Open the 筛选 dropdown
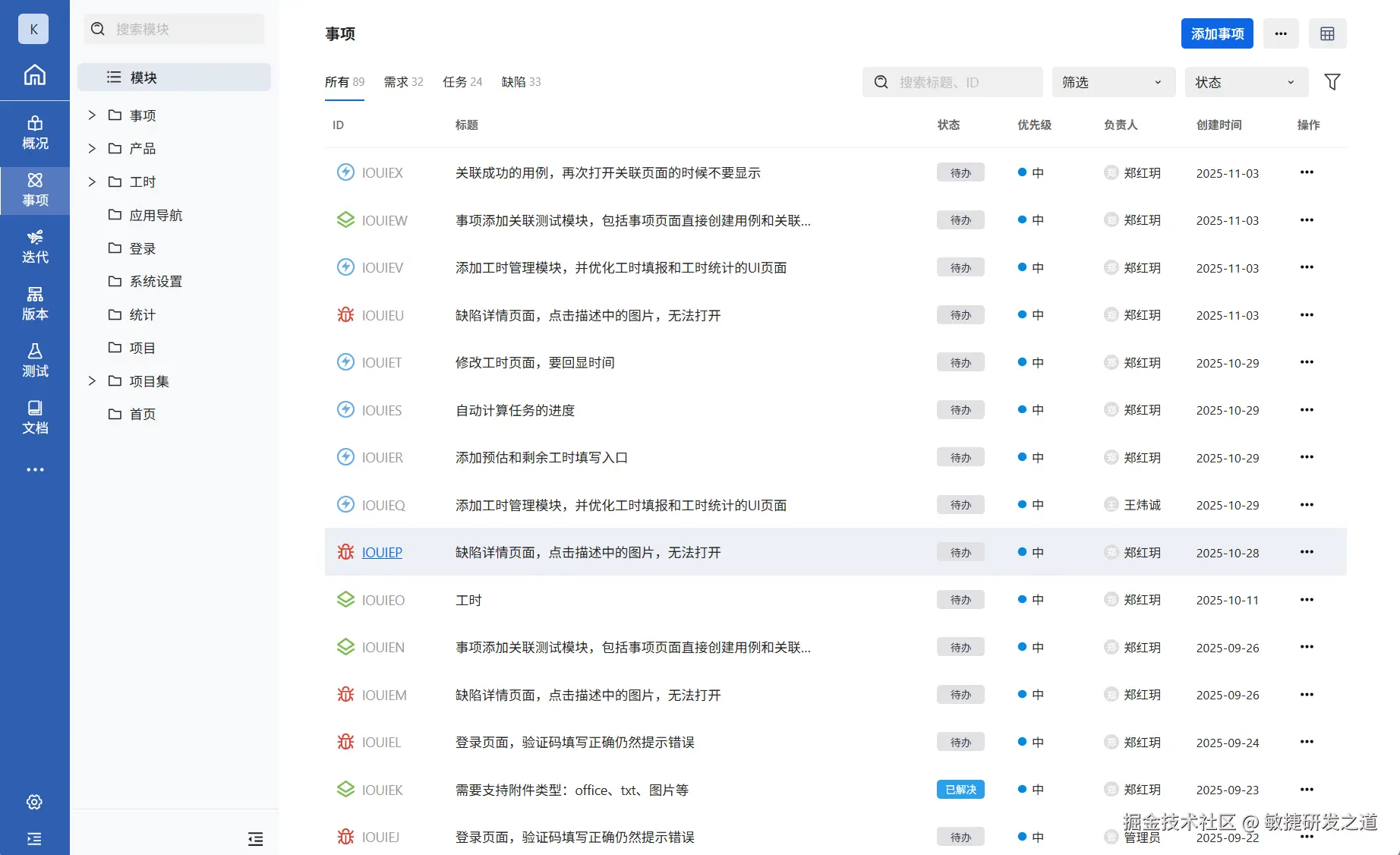1400x855 pixels. [x=1114, y=82]
